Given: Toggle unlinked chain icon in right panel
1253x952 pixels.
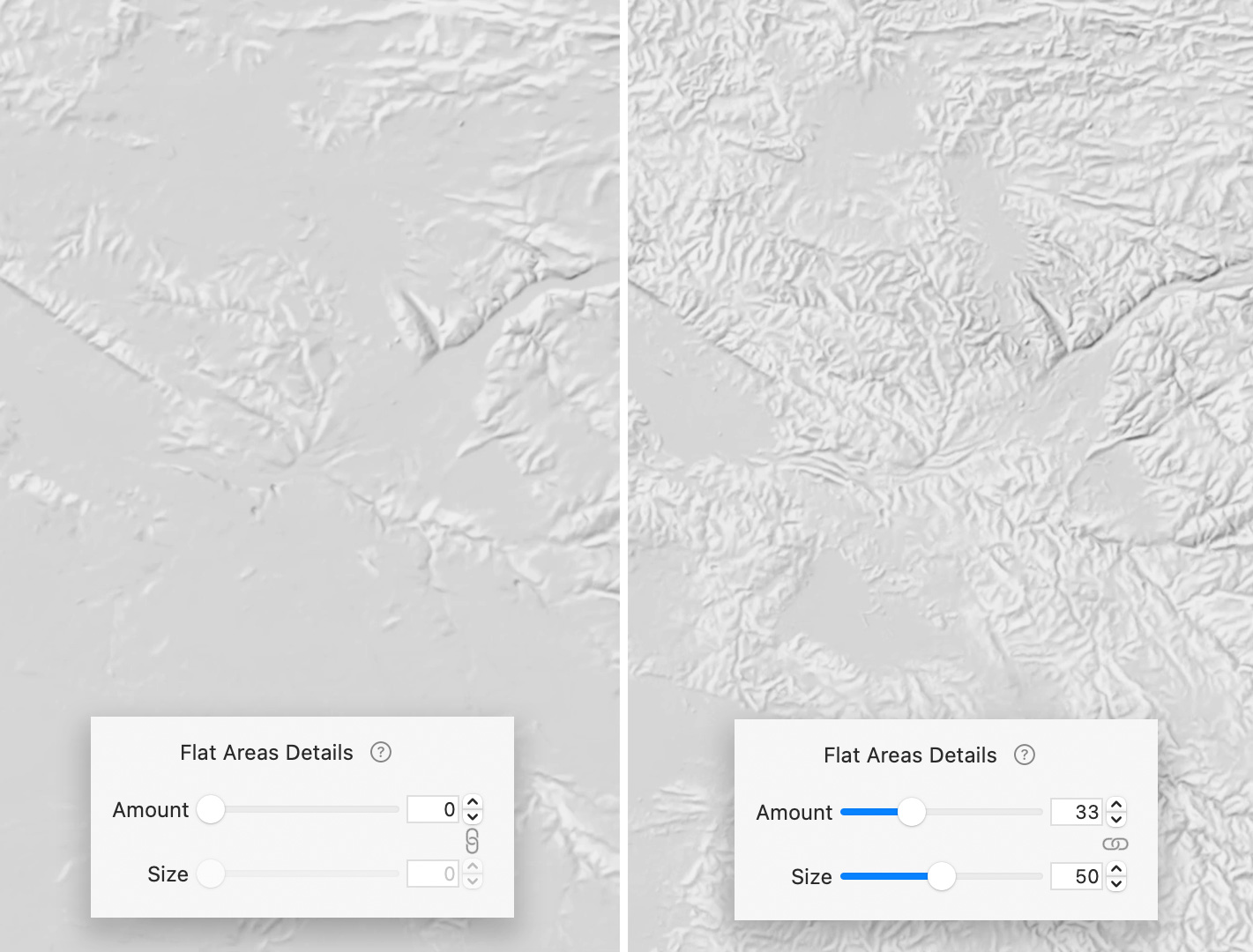Looking at the screenshot, I should [x=1115, y=844].
